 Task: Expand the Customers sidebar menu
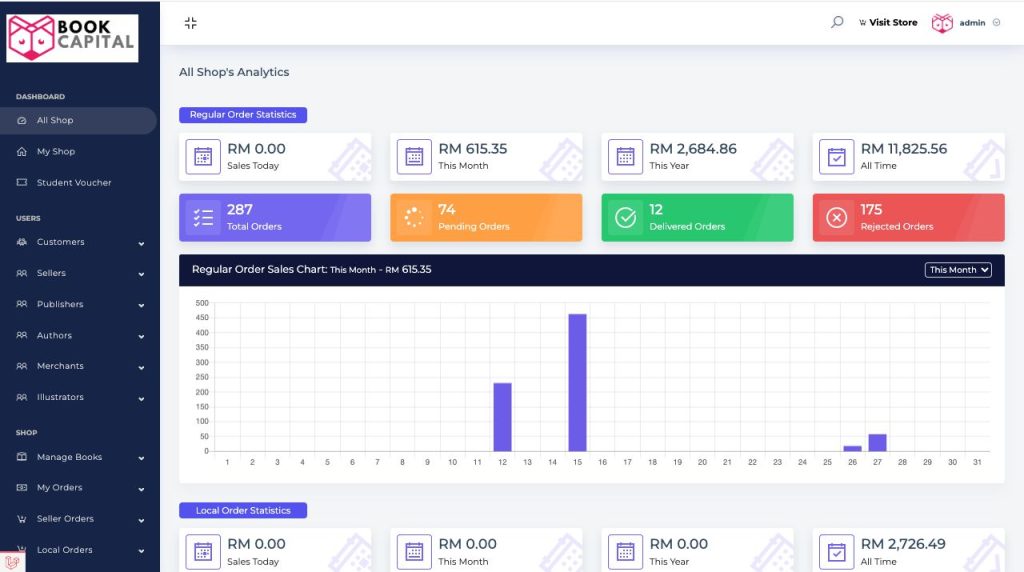(80, 242)
